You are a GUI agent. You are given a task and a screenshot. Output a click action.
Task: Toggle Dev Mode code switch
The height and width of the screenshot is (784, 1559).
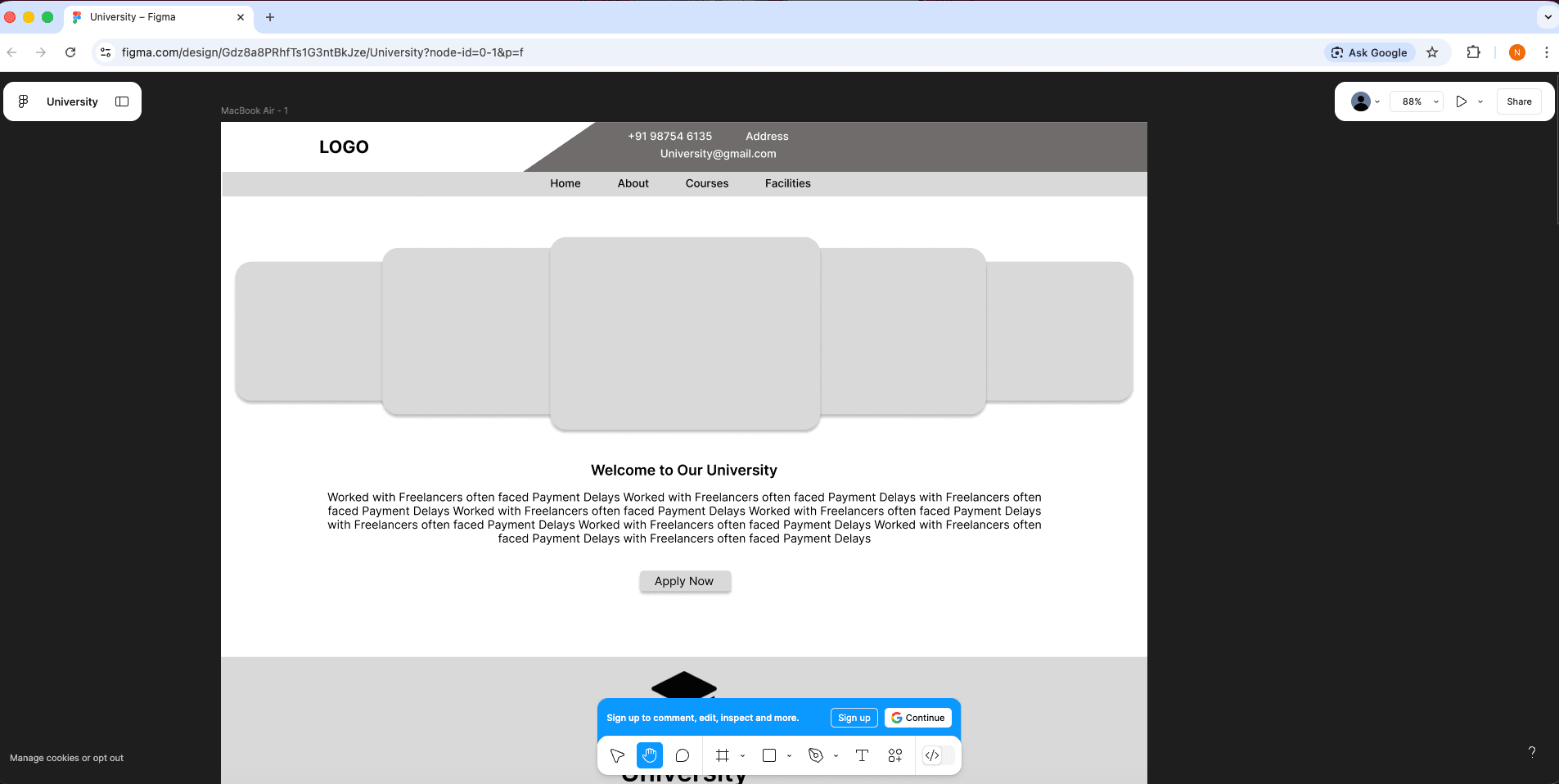coord(939,755)
